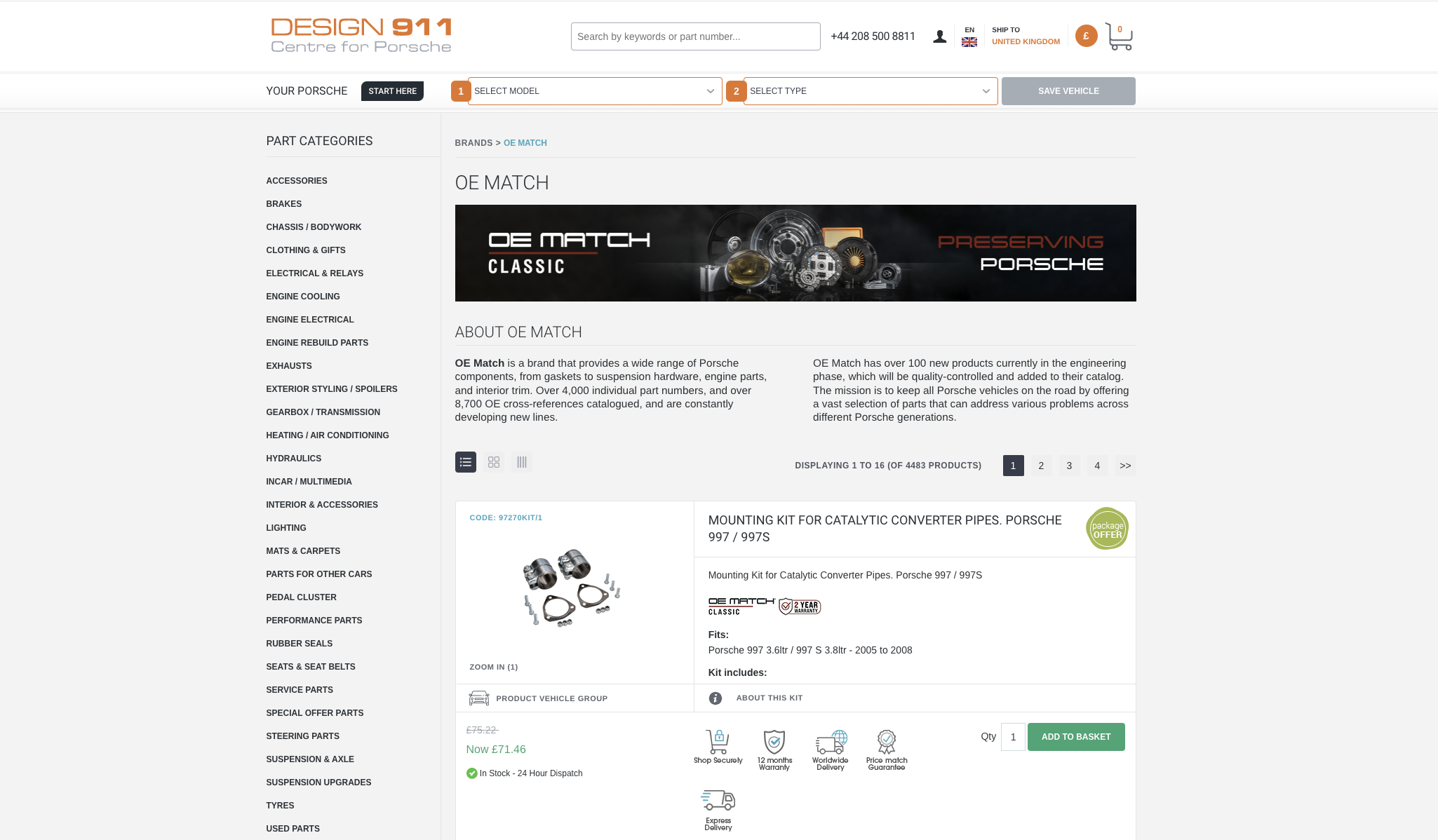The height and width of the screenshot is (840, 1438).
Task: Click the Product Vehicle Group car icon
Action: tap(479, 698)
